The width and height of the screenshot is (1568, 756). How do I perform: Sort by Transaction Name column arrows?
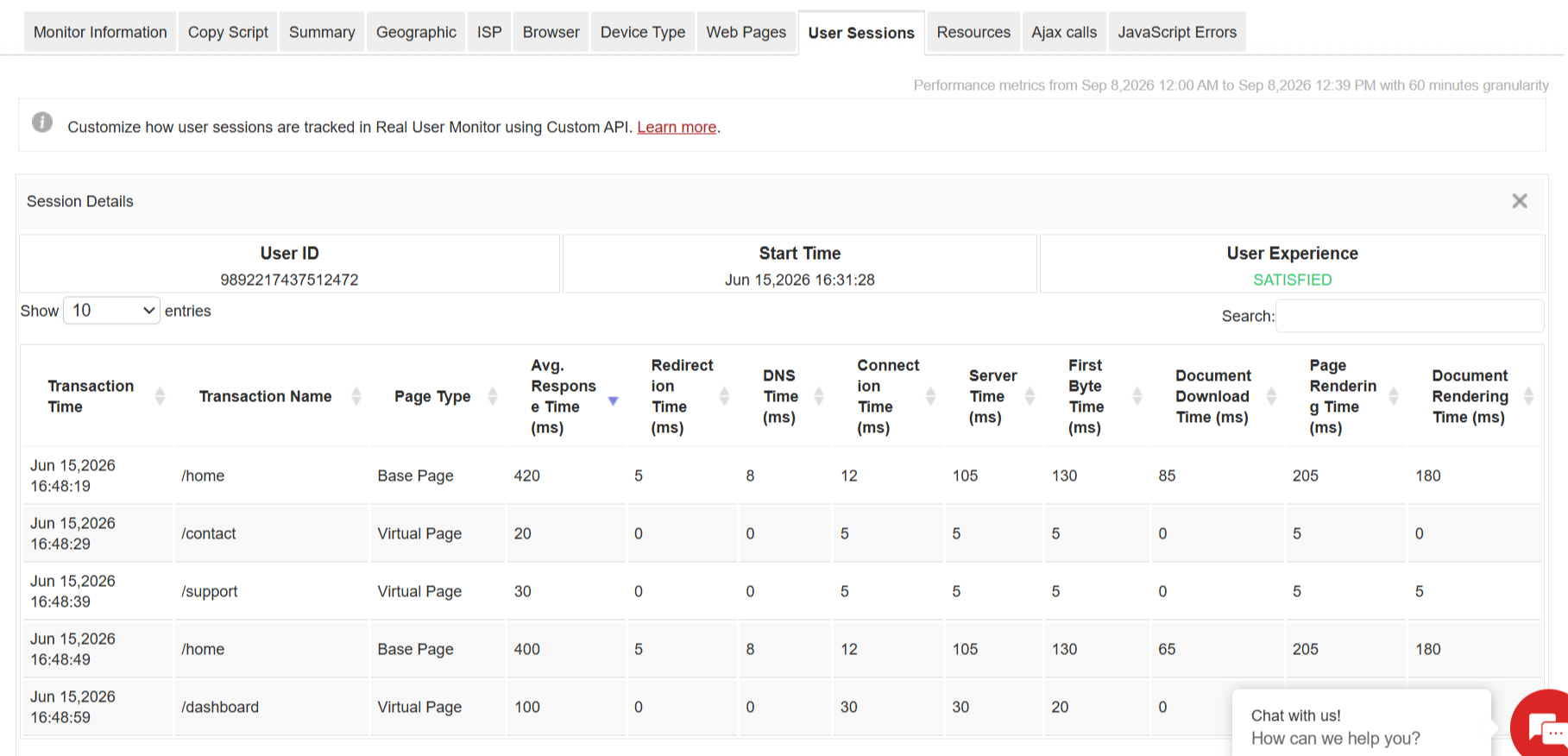point(356,396)
